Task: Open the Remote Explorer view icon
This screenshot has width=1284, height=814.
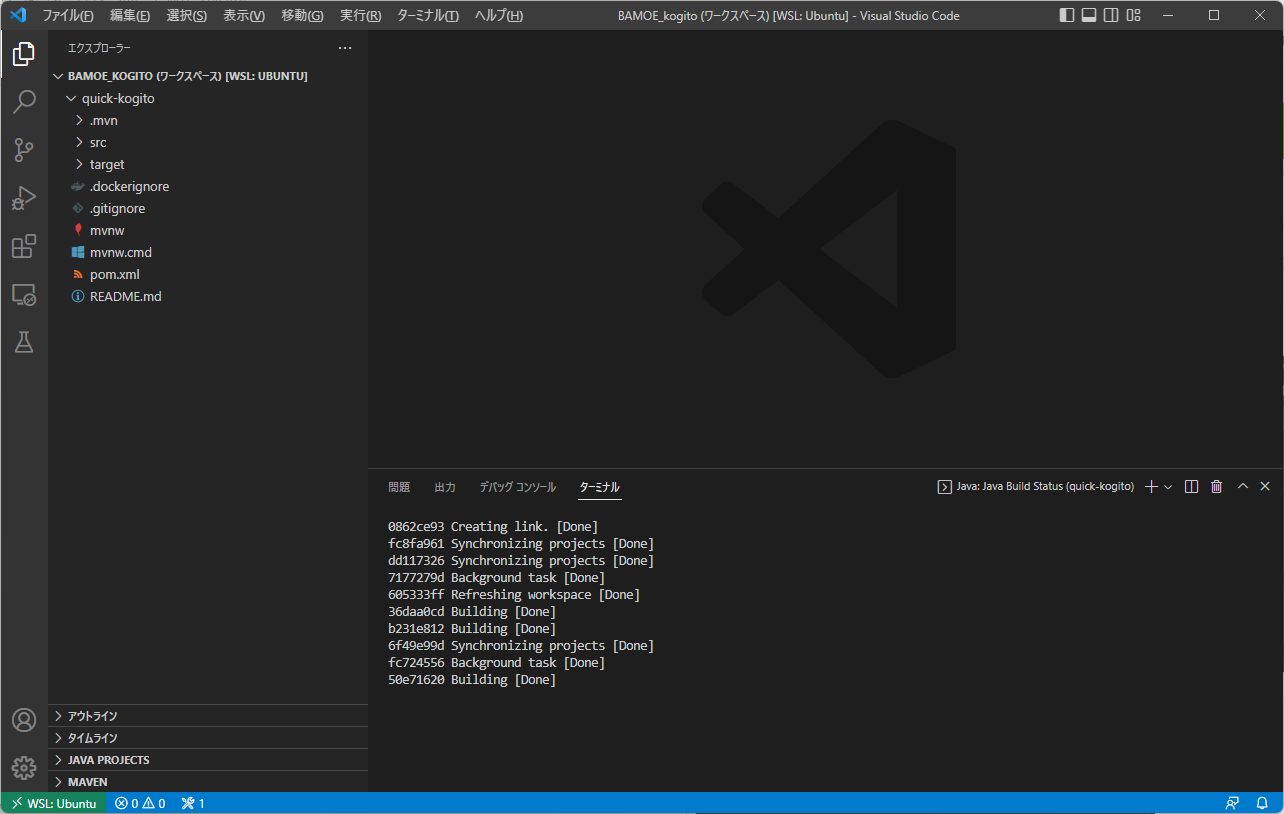Action: click(x=24, y=295)
